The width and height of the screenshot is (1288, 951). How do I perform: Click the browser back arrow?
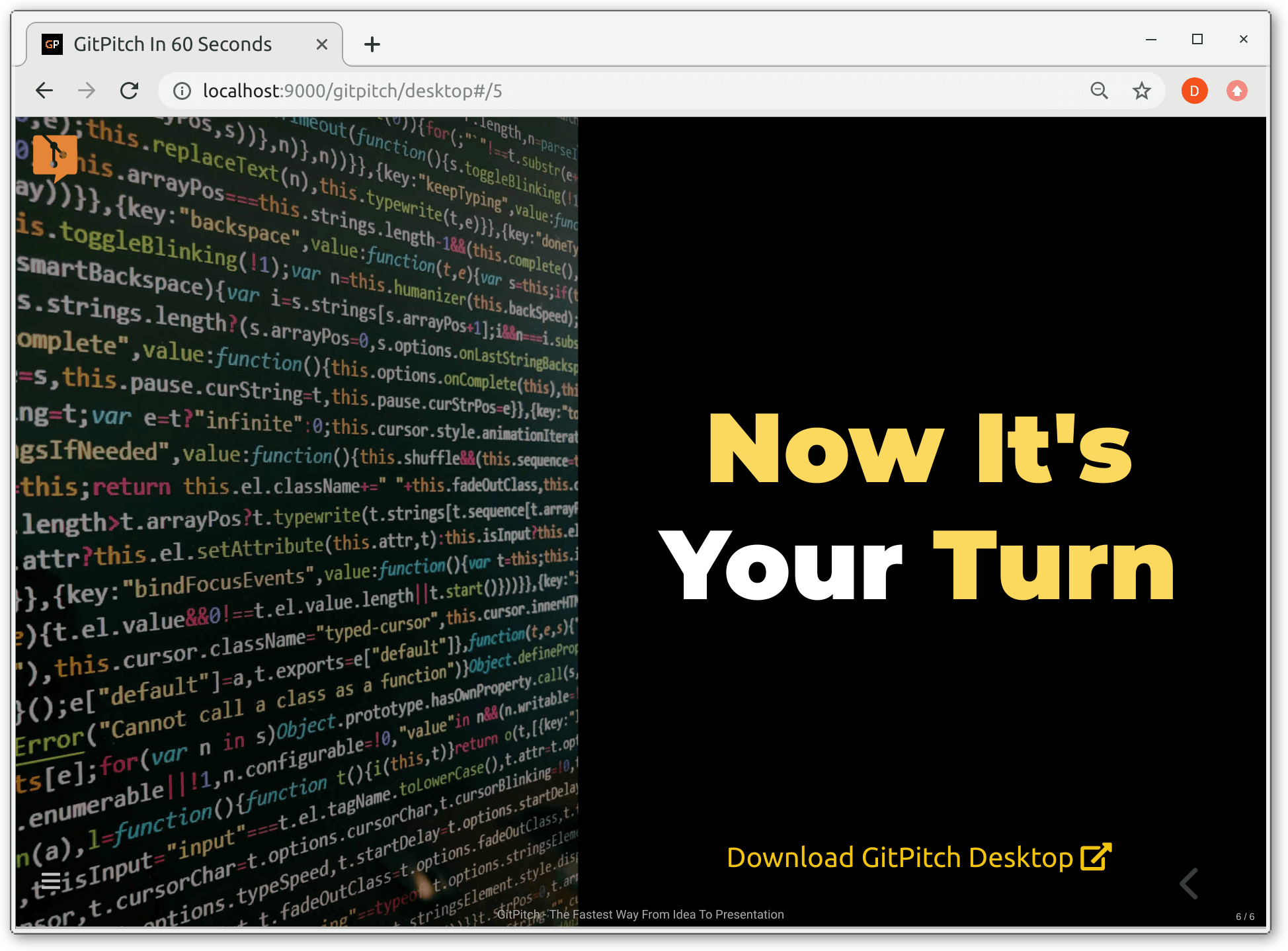44,91
